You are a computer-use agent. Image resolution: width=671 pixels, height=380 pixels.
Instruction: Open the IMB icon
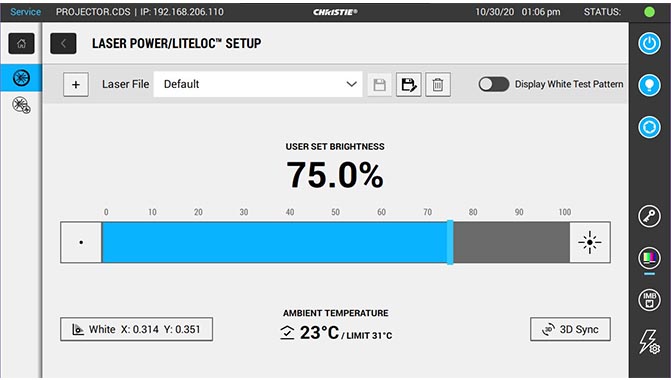click(x=649, y=300)
